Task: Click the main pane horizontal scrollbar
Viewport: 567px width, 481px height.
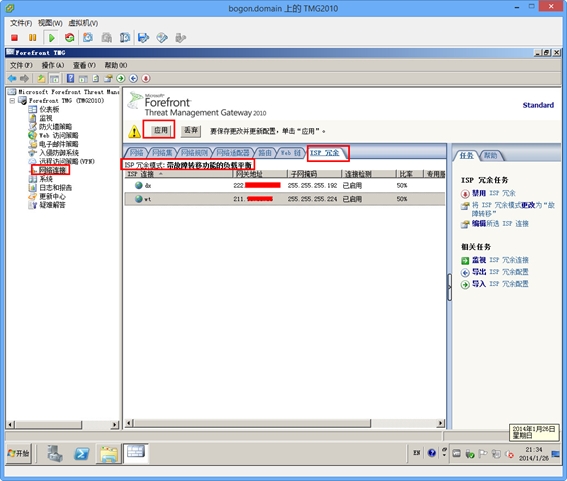Action: tap(252, 423)
